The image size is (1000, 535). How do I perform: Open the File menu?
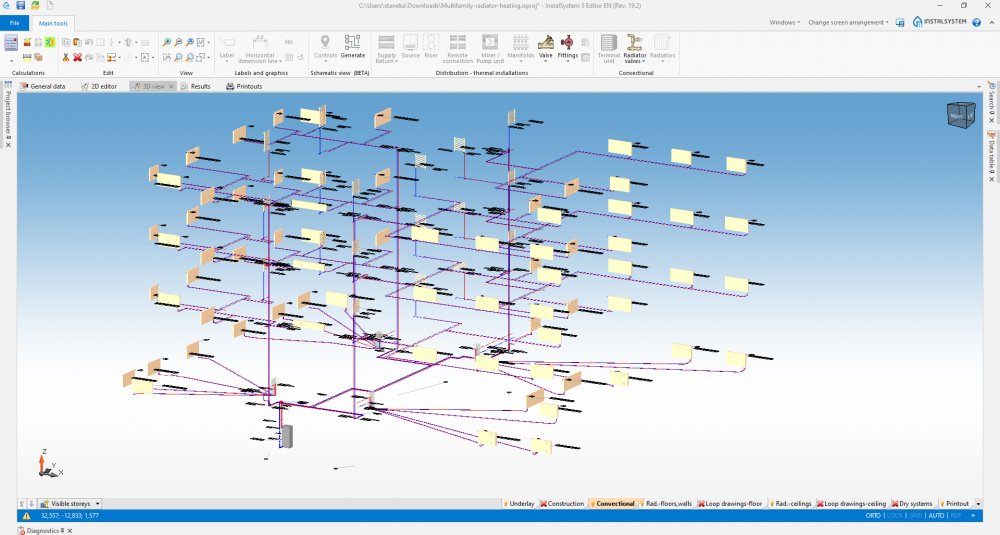(14, 23)
